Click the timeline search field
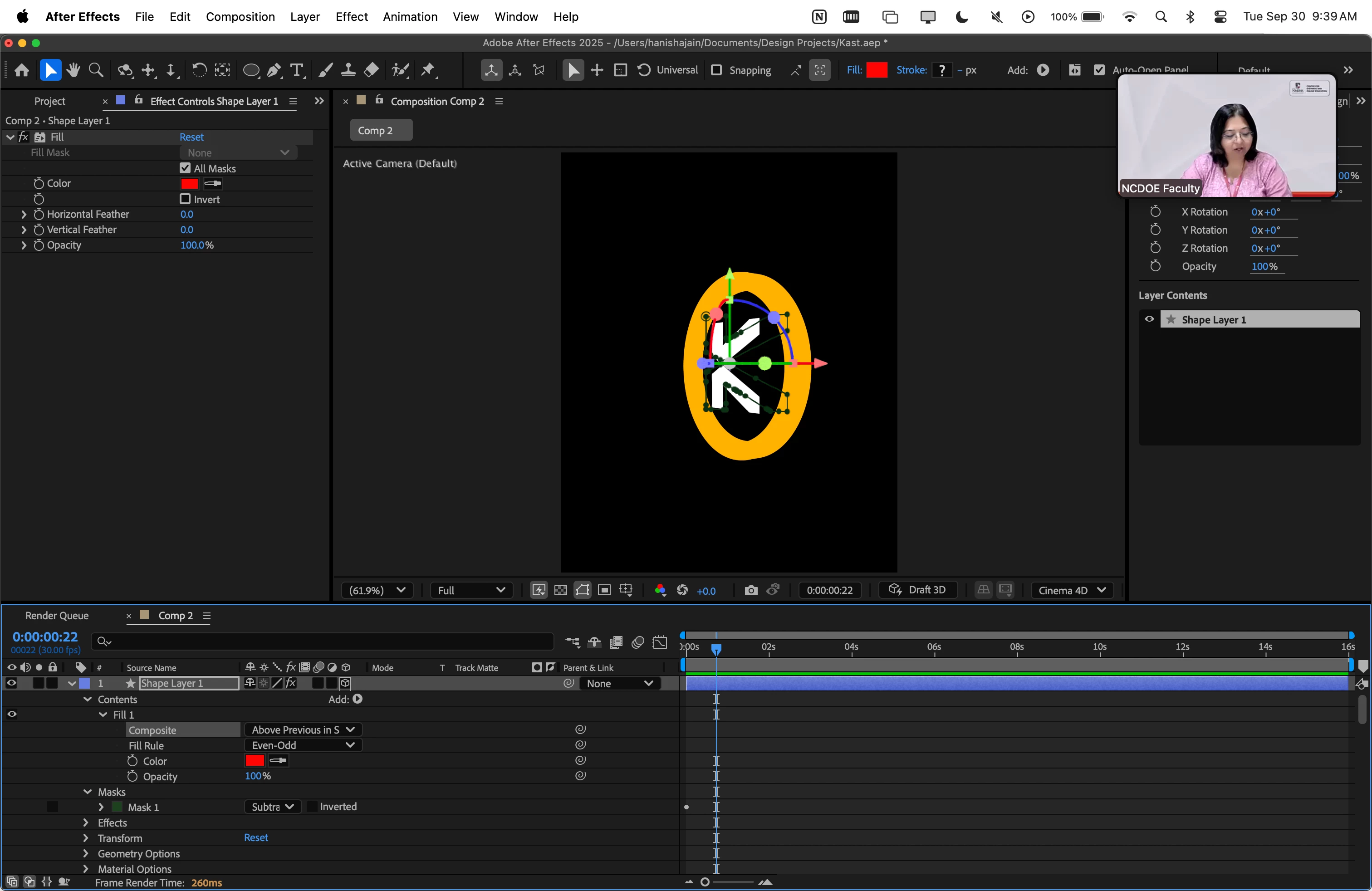 tap(323, 641)
